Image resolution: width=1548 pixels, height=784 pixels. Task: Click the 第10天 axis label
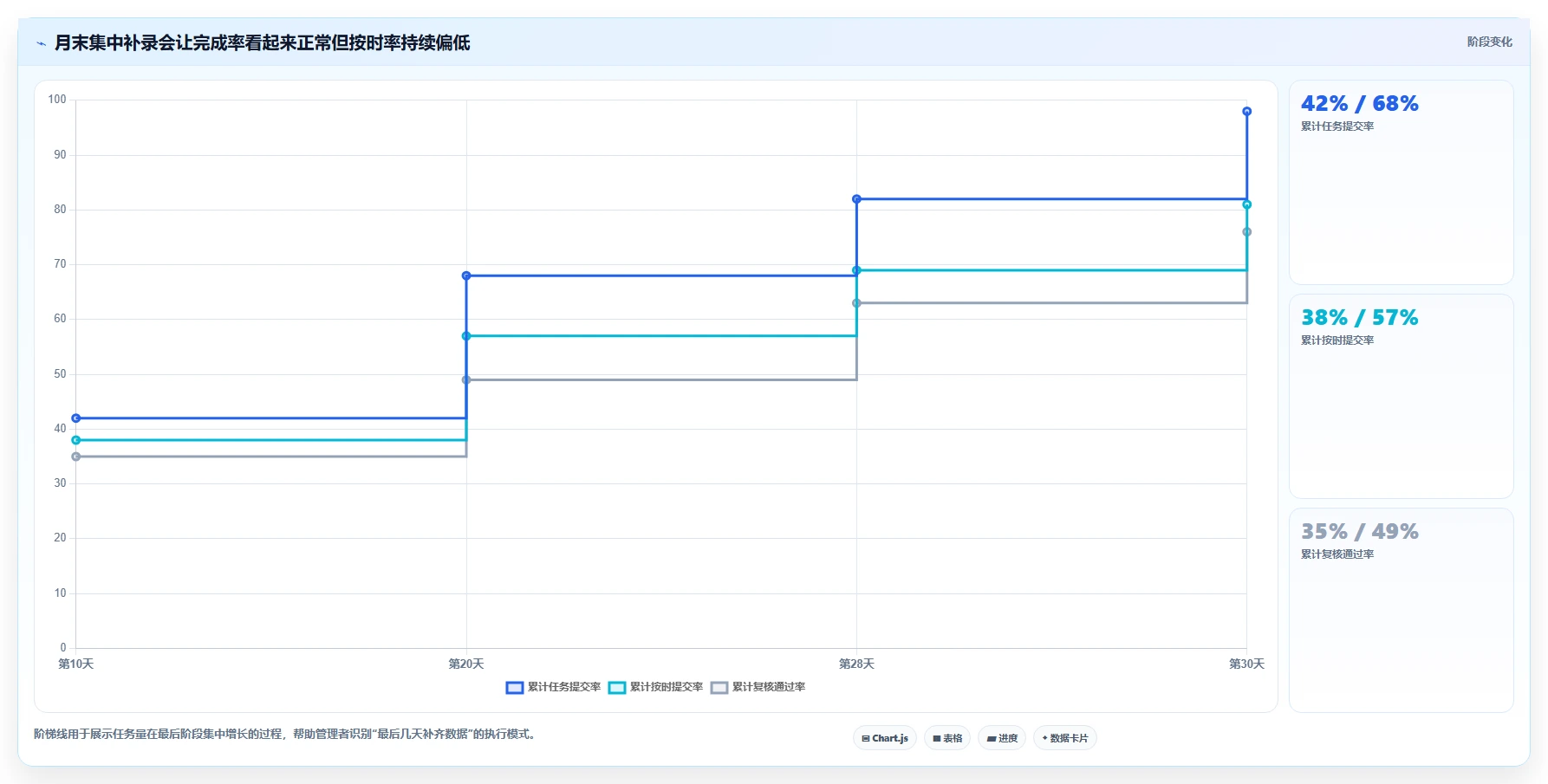tap(76, 664)
